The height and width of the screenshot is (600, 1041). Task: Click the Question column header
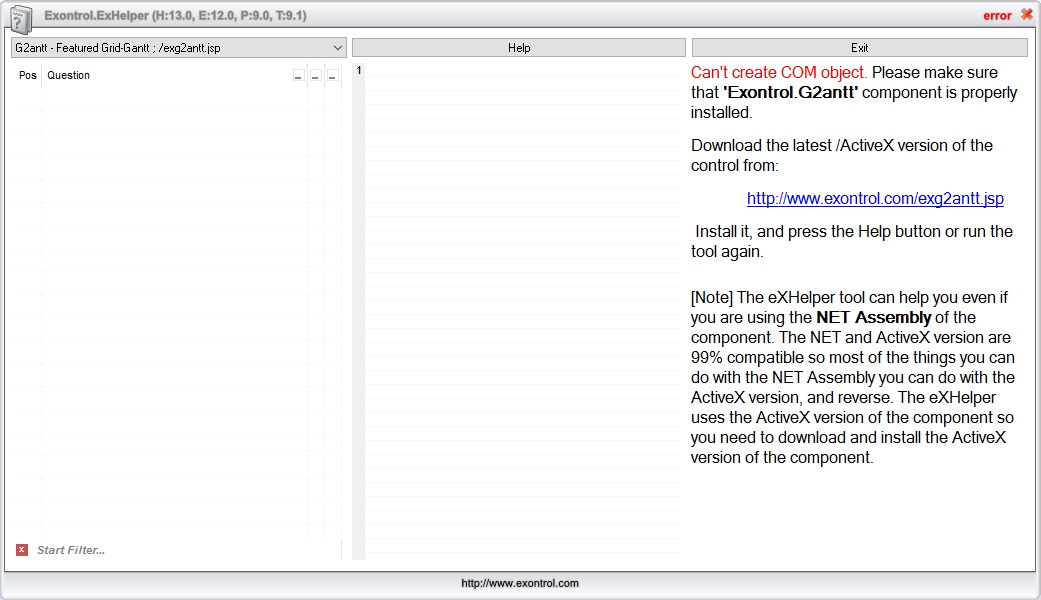tap(68, 76)
